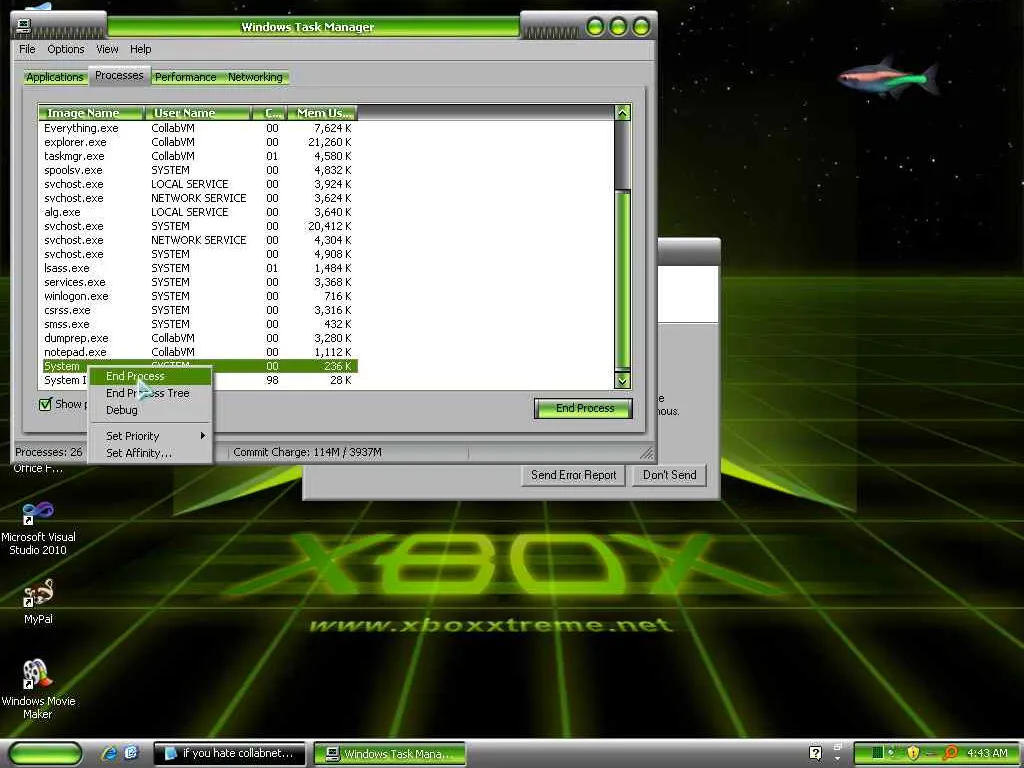
Task: Open the File menu
Action: 27,49
